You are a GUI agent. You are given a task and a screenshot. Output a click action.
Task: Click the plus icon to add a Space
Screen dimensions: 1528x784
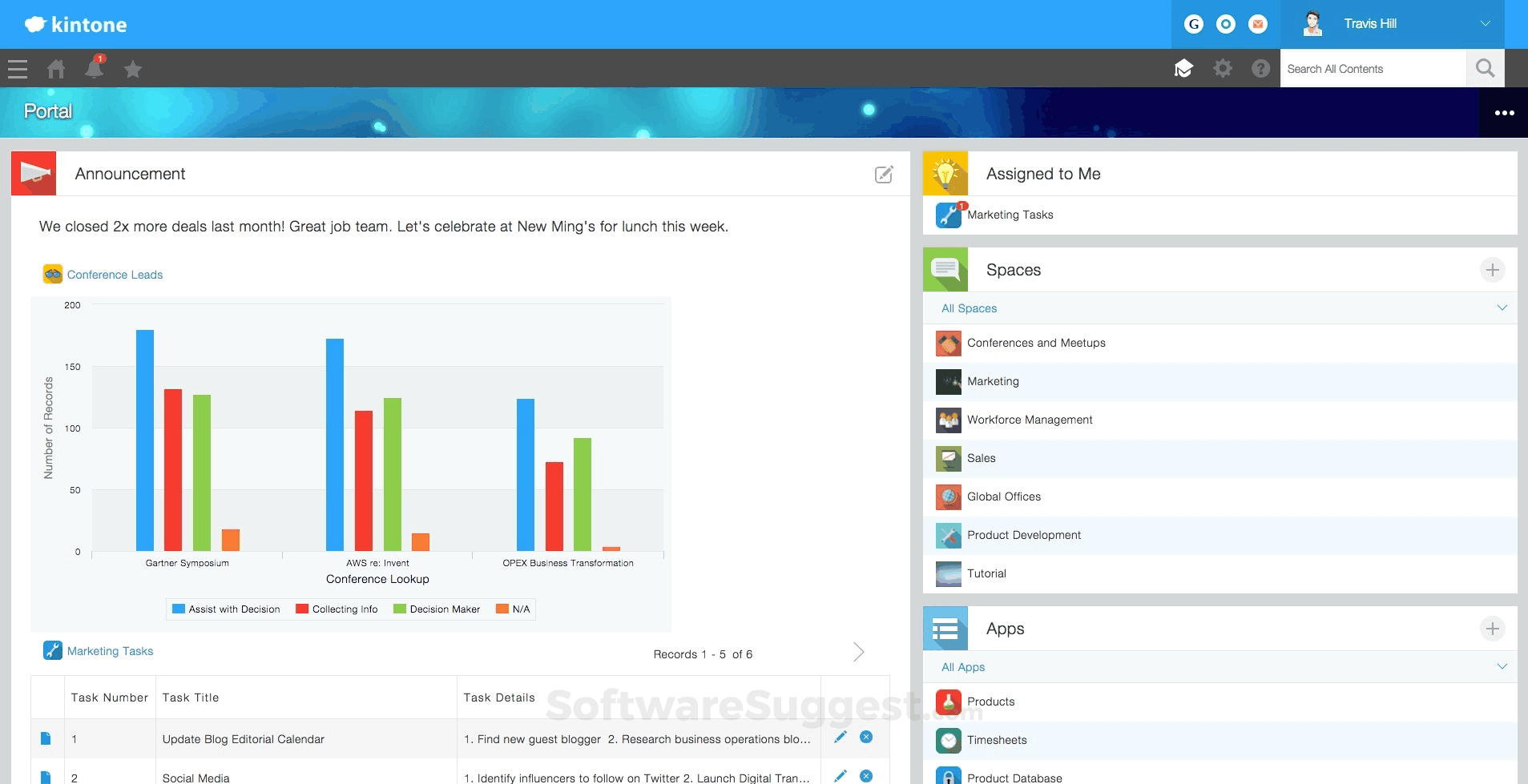pyautogui.click(x=1494, y=270)
